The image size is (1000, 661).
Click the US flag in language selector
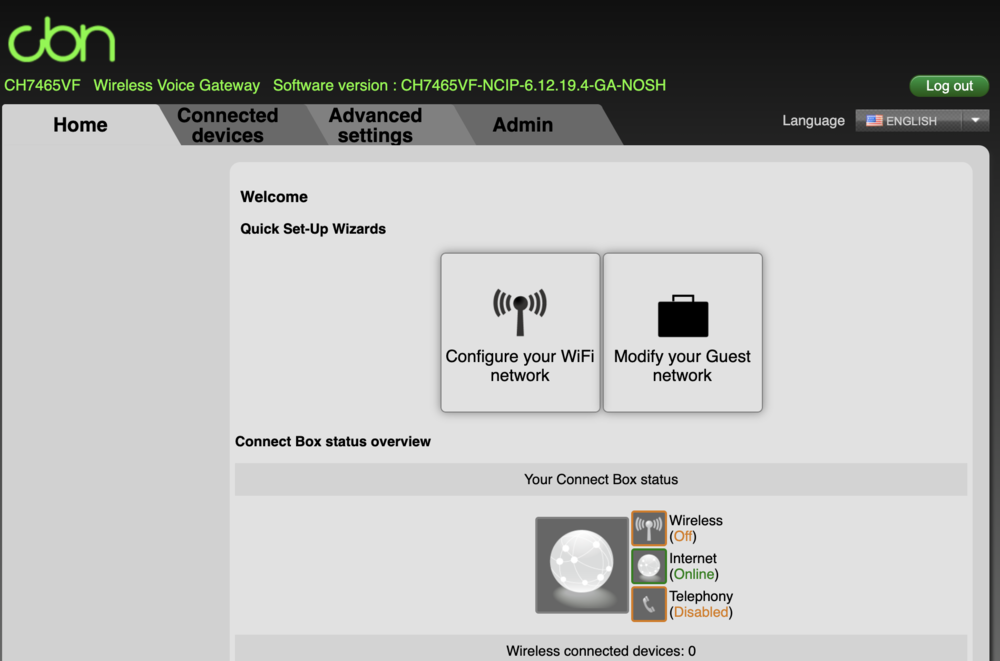pyautogui.click(x=874, y=121)
